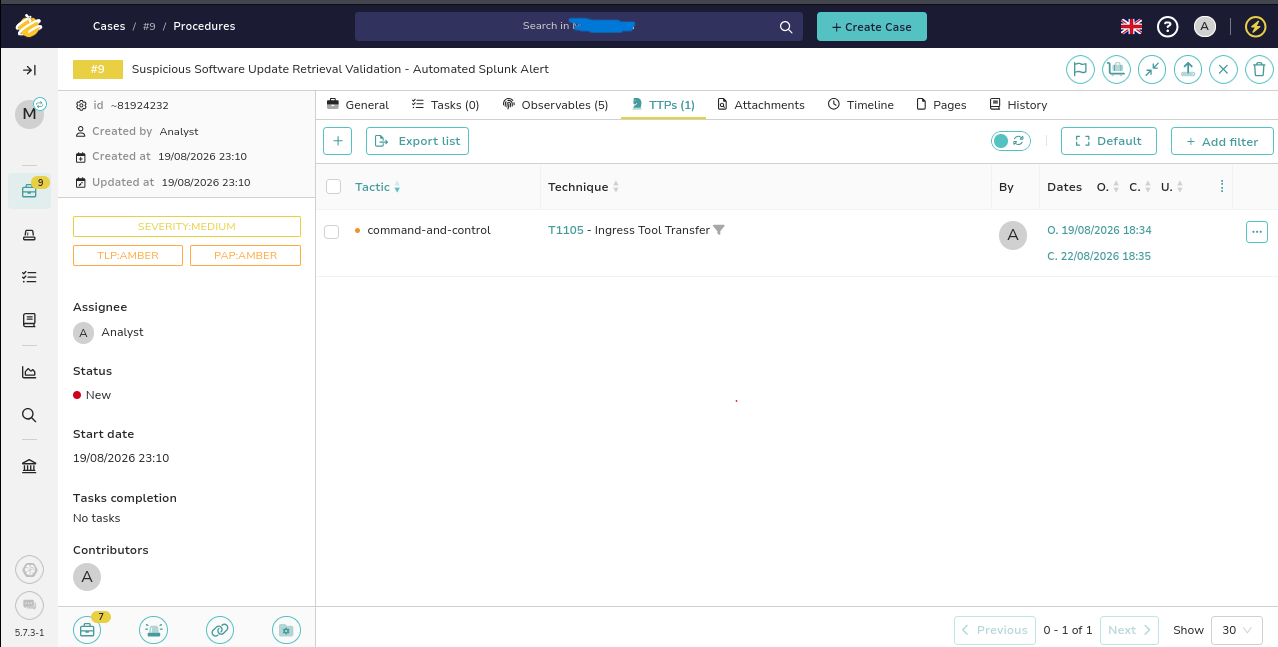The height and width of the screenshot is (647, 1278).
Task: Click the Previous pagination button
Action: (x=995, y=630)
